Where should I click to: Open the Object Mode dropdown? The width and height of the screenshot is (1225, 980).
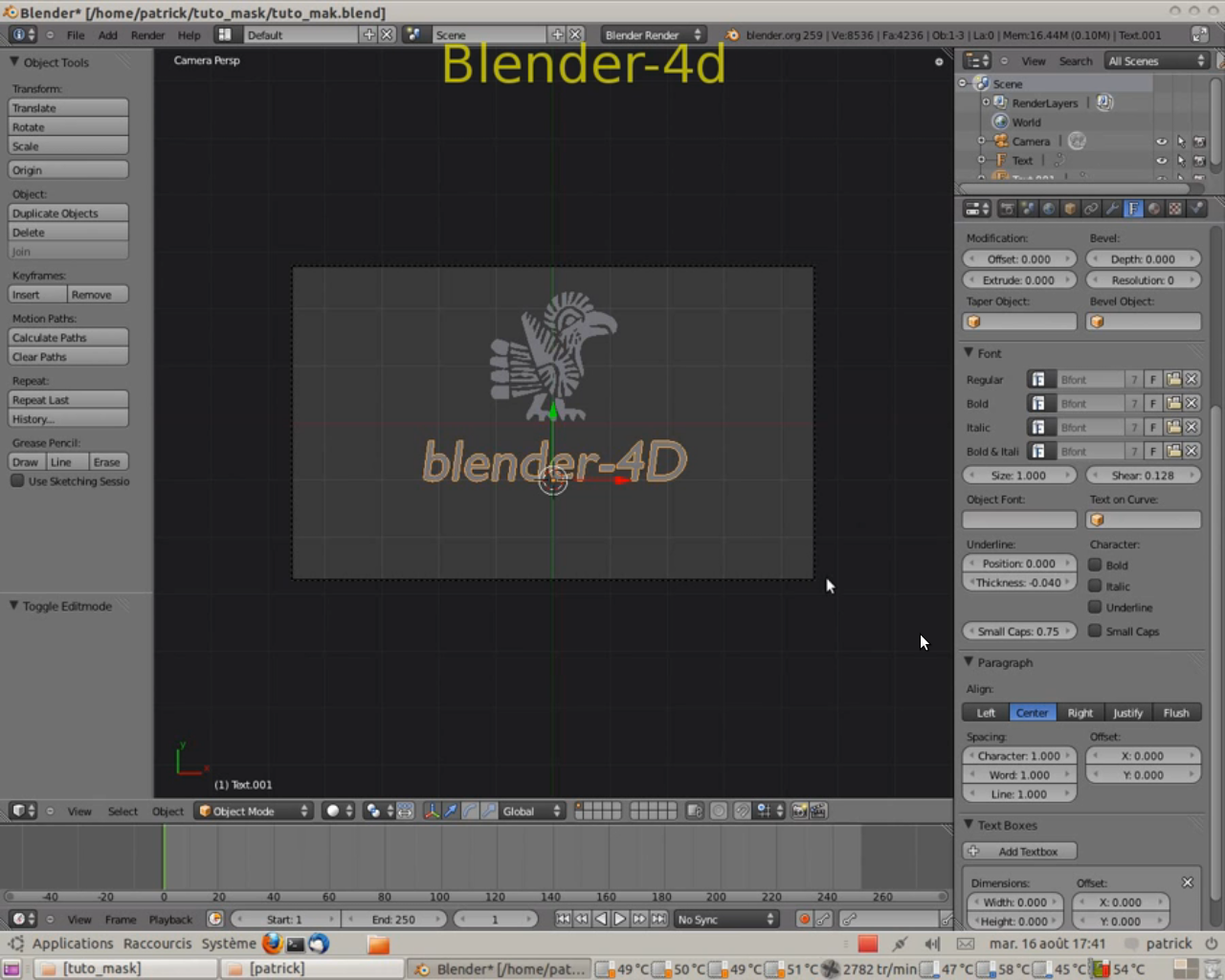point(254,811)
